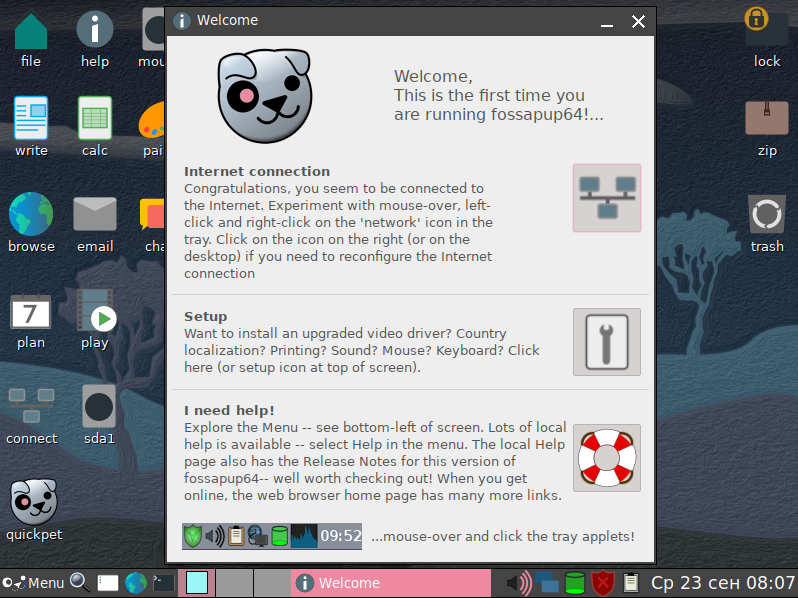This screenshot has height=598, width=798.
Task: Click the tray applets preview image
Action: [x=272, y=536]
